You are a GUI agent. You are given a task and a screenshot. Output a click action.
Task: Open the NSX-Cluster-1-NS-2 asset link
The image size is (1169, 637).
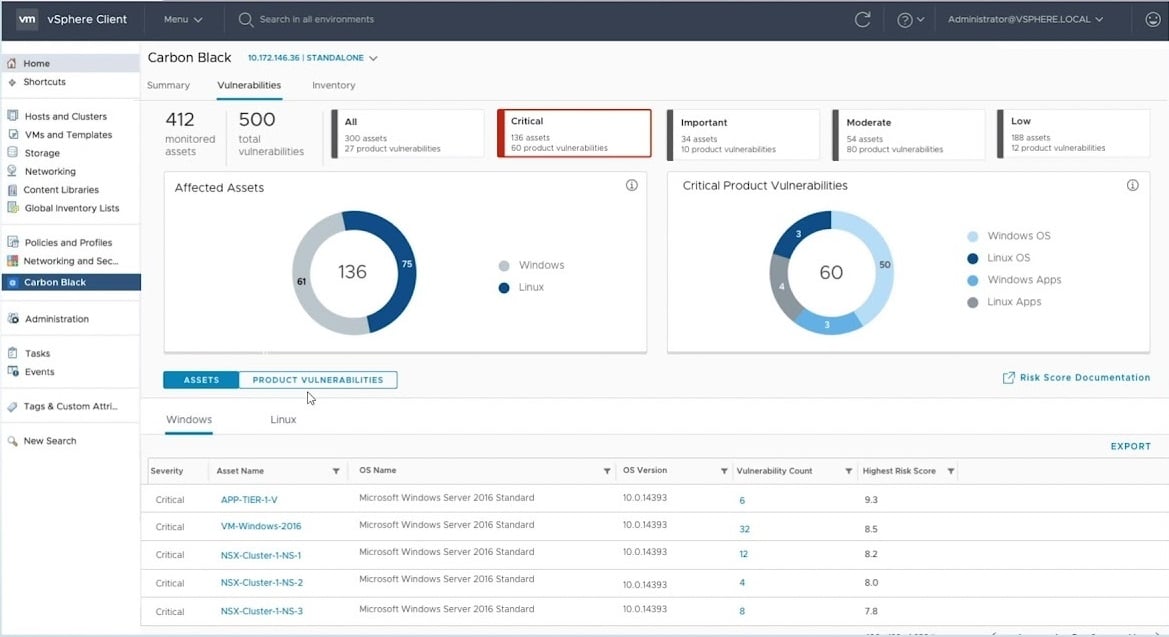(x=262, y=583)
